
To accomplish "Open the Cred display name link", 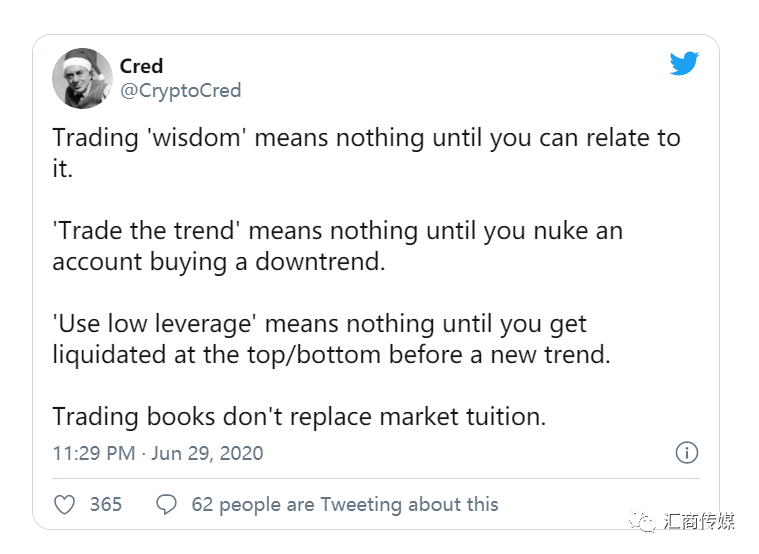I will 141,66.
